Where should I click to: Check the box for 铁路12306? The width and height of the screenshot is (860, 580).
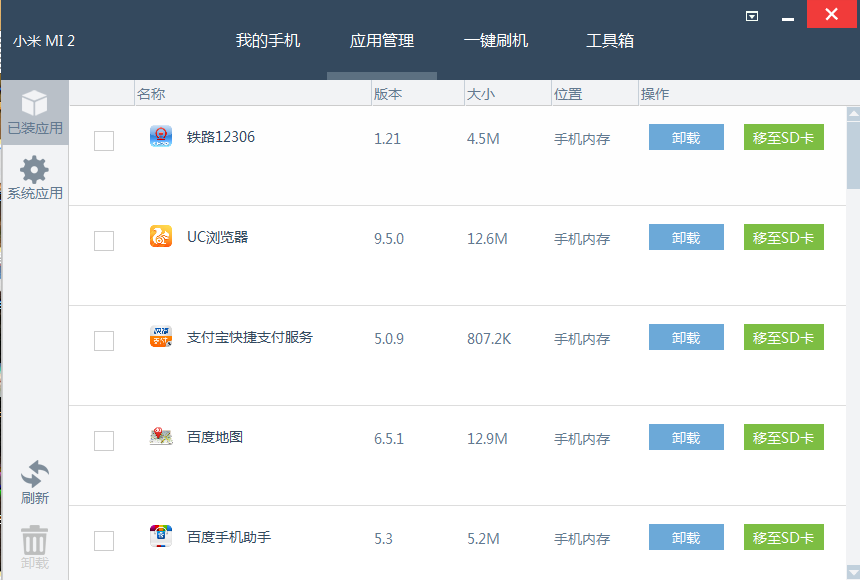tap(104, 141)
